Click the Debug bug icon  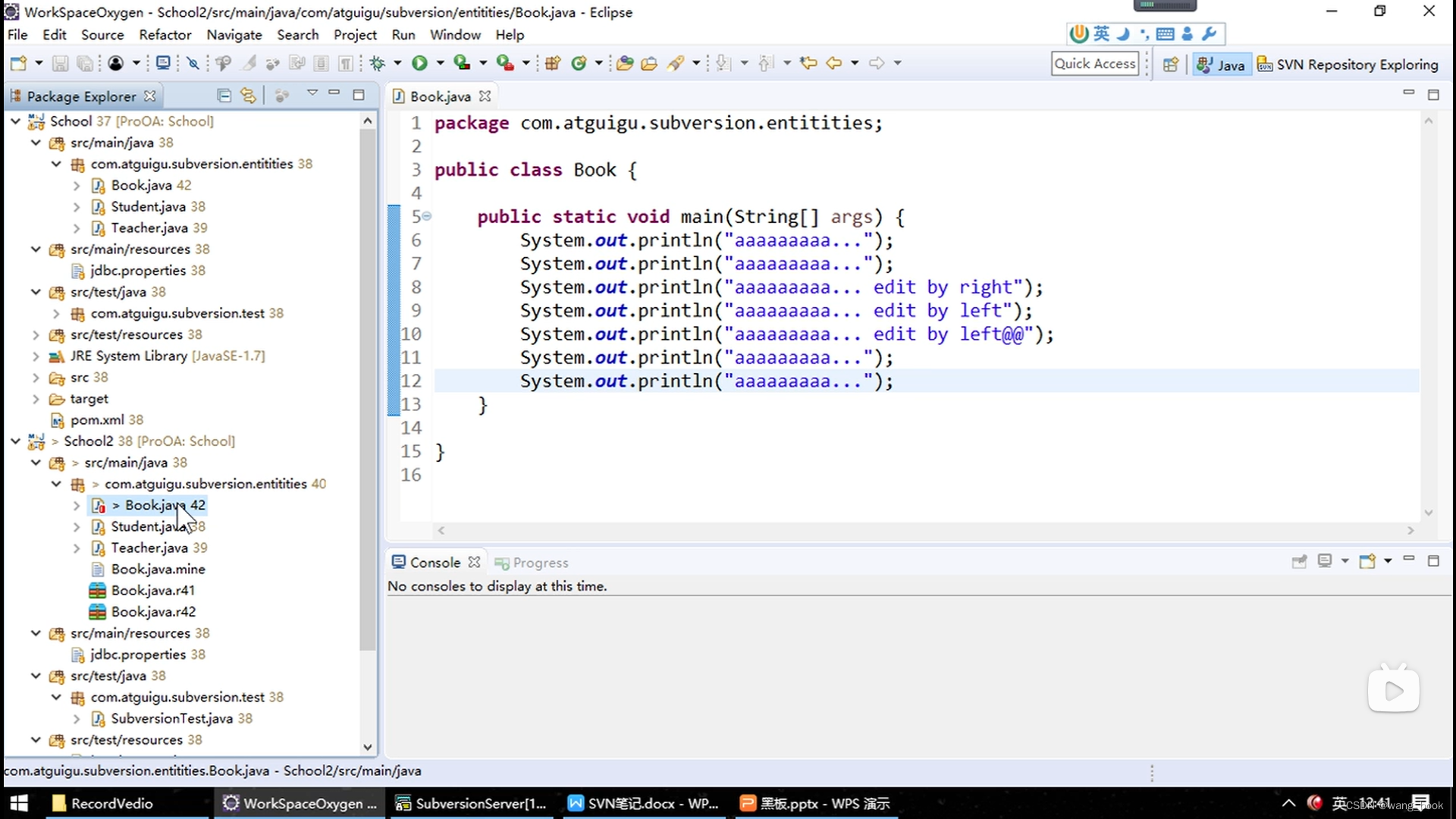point(378,63)
